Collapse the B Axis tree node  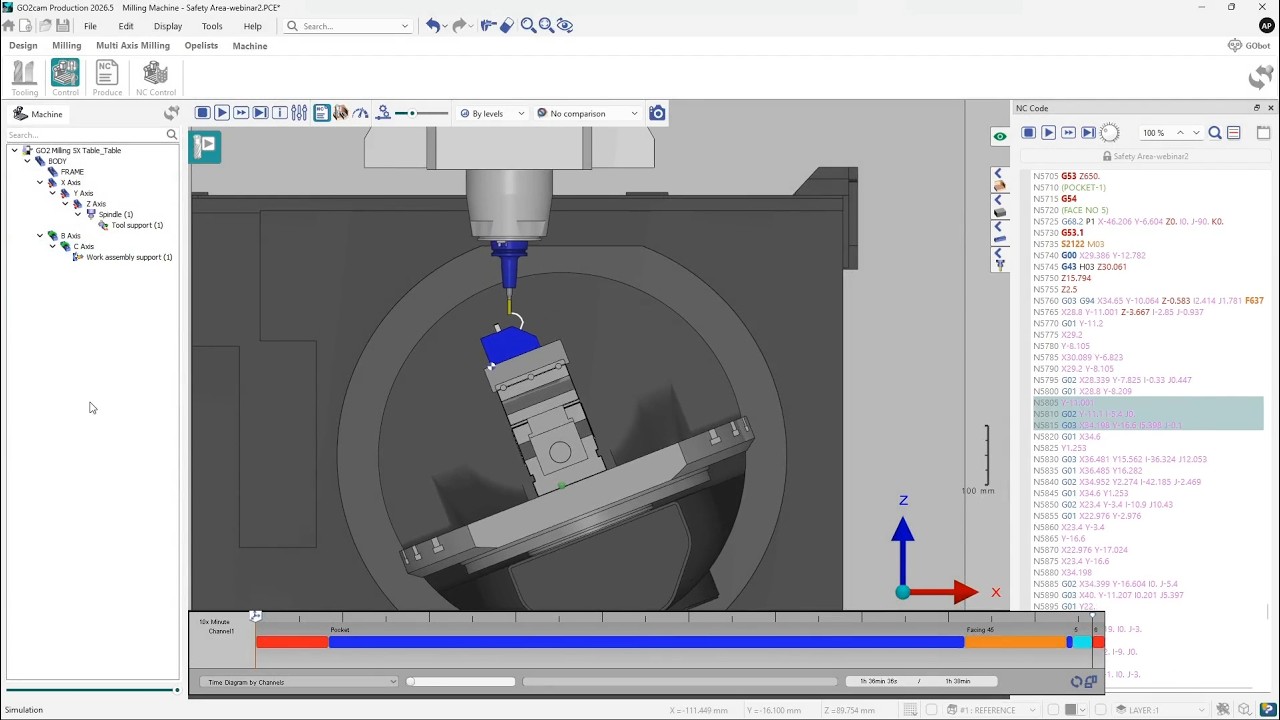coord(41,236)
